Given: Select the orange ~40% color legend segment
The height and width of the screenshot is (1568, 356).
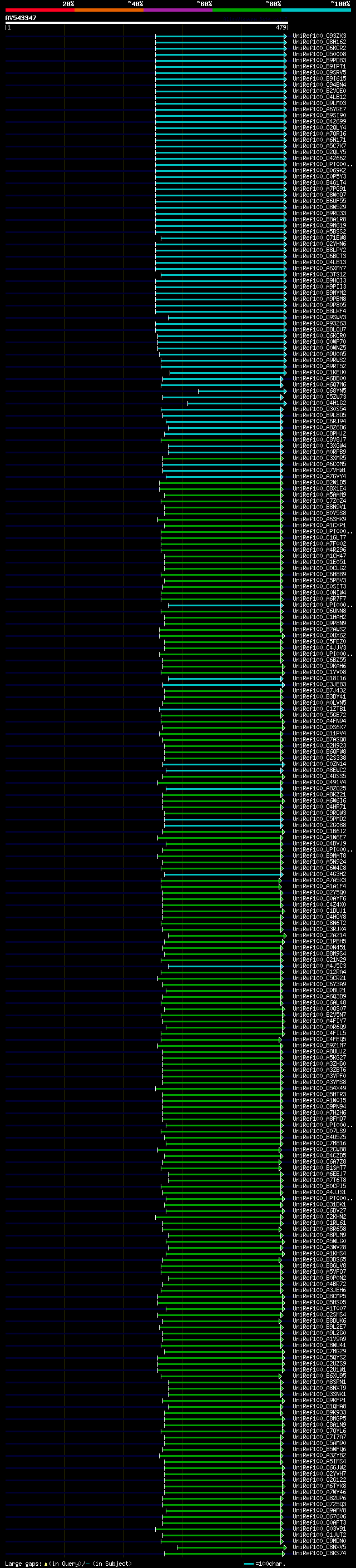Looking at the screenshot, I should point(109,10).
